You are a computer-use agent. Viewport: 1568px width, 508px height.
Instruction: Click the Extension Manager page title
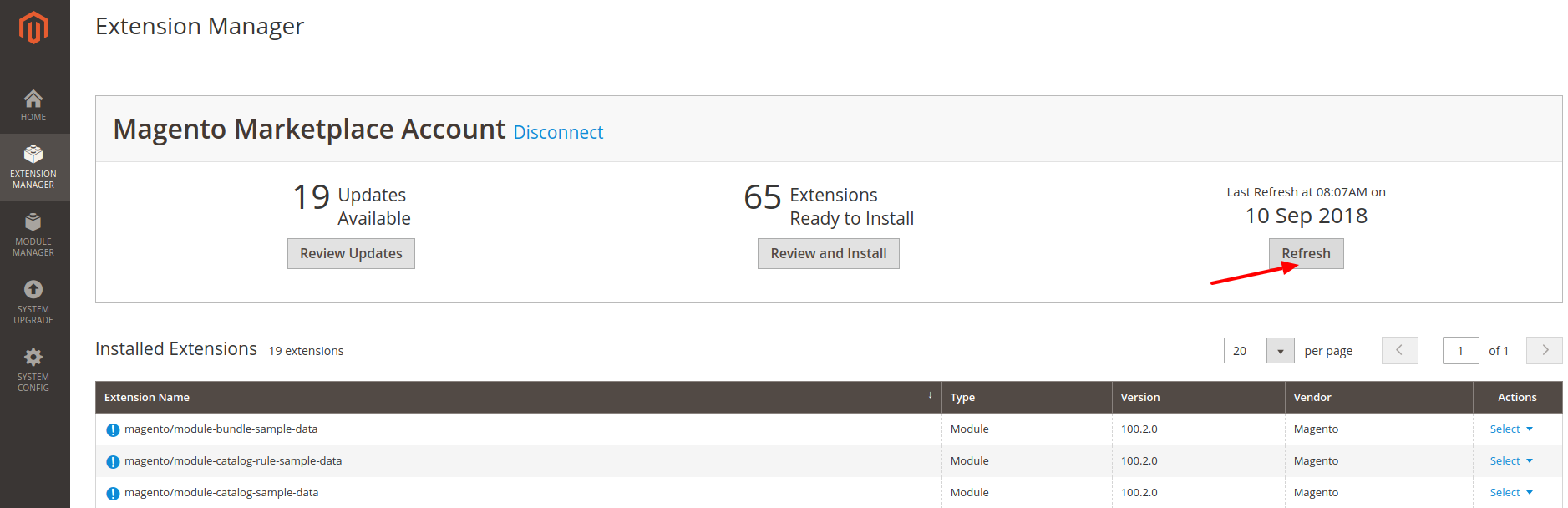200,26
